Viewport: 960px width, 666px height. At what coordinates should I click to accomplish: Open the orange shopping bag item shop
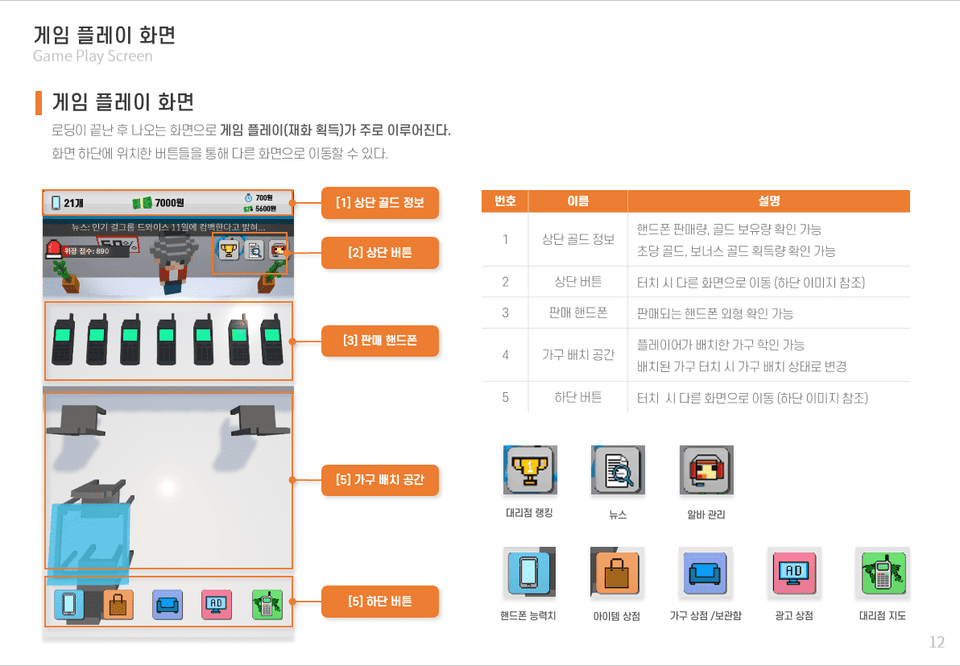[118, 604]
